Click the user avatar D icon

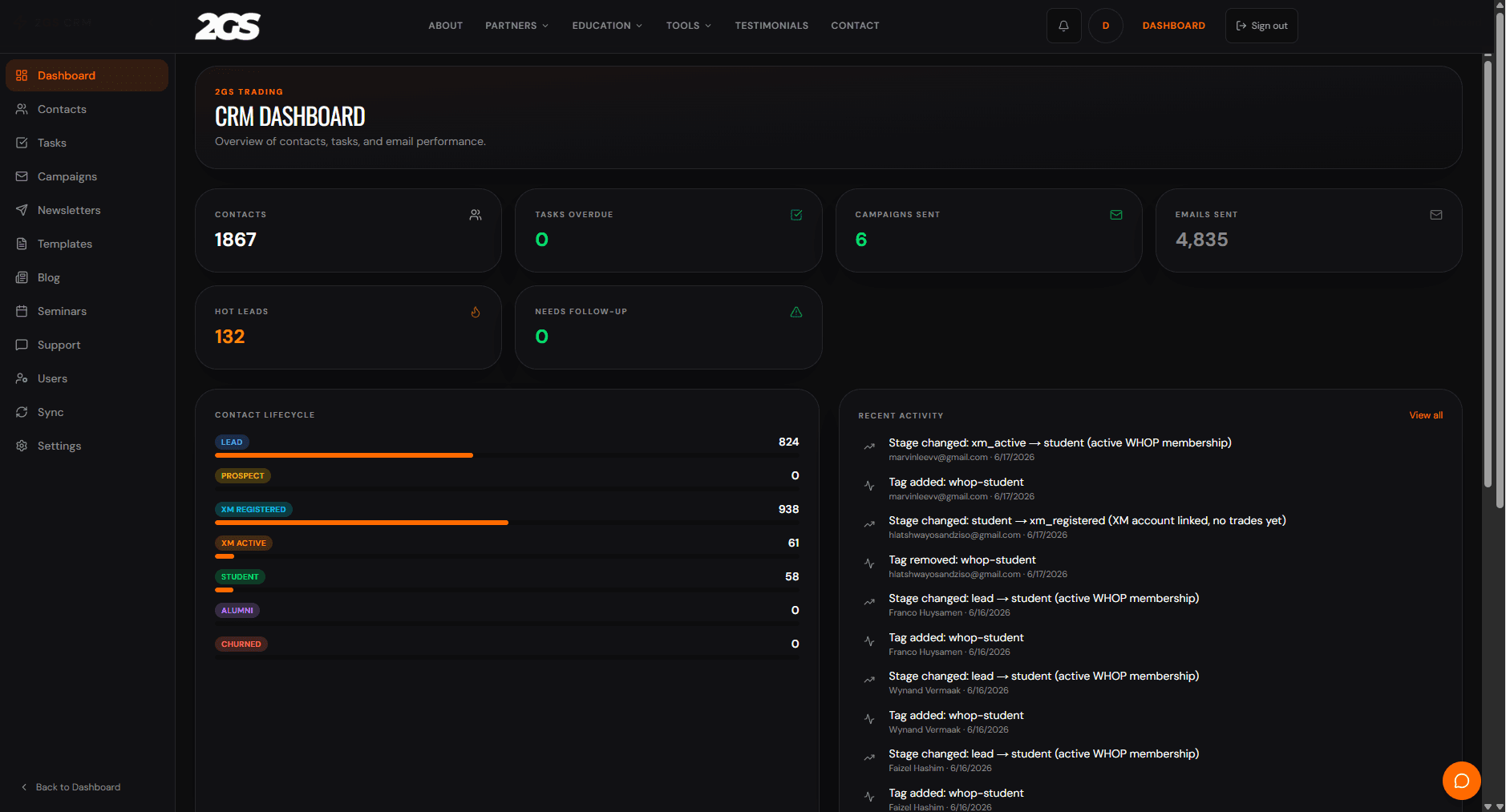(x=1105, y=26)
